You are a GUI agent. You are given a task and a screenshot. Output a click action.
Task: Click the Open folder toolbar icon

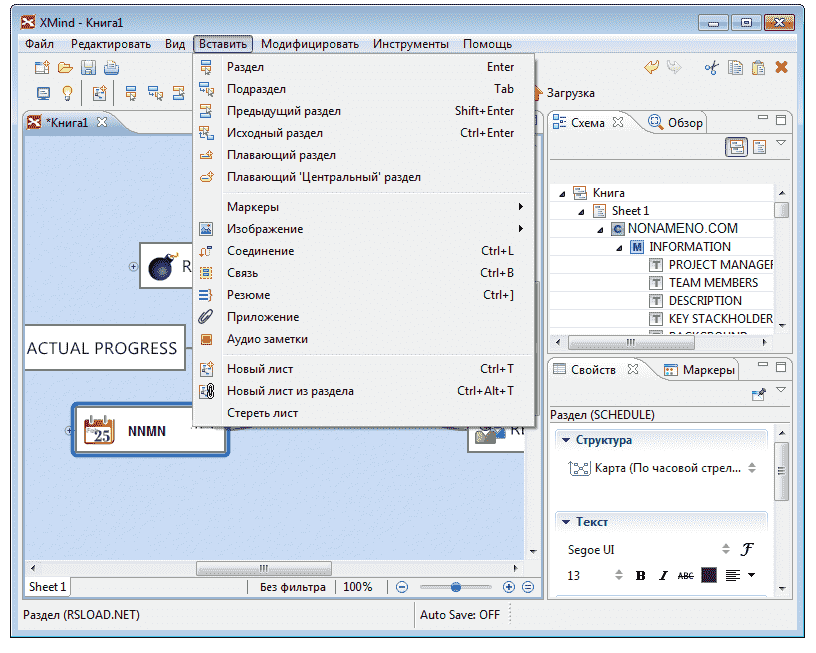pyautogui.click(x=65, y=68)
